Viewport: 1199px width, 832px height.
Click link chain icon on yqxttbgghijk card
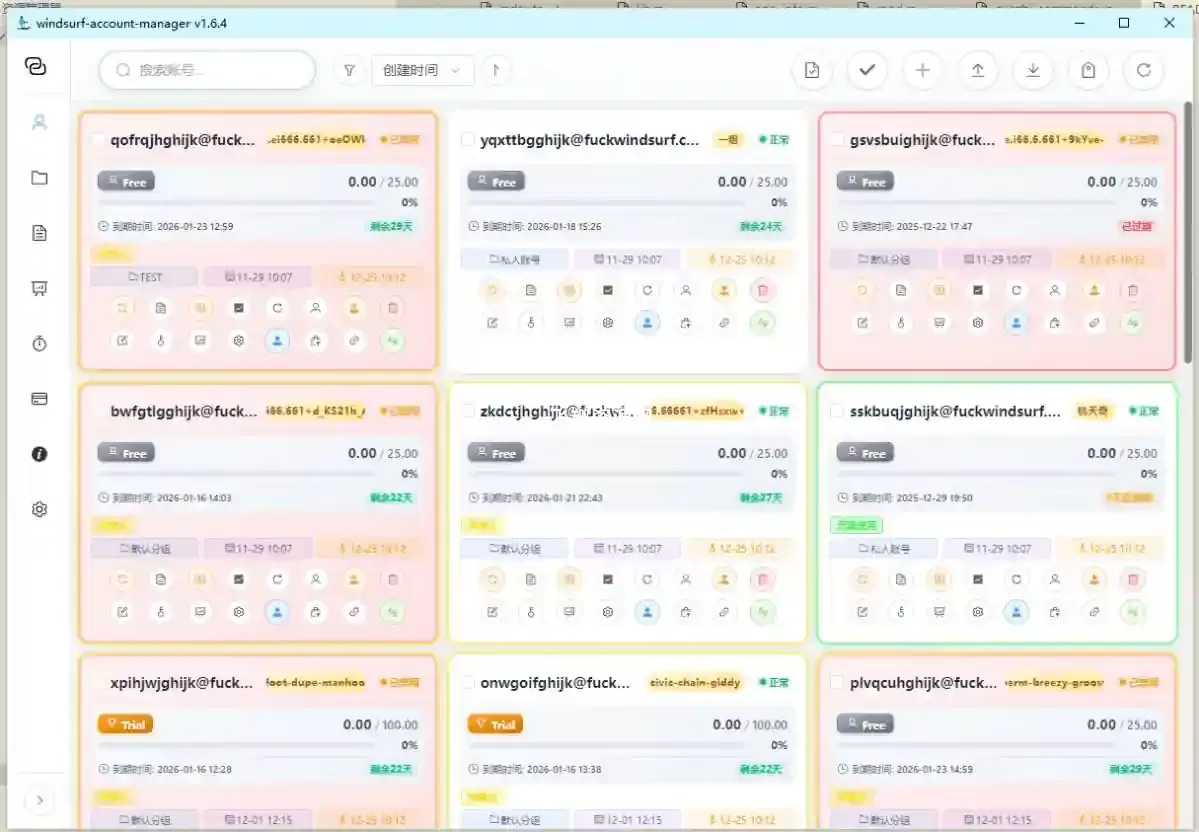point(723,323)
